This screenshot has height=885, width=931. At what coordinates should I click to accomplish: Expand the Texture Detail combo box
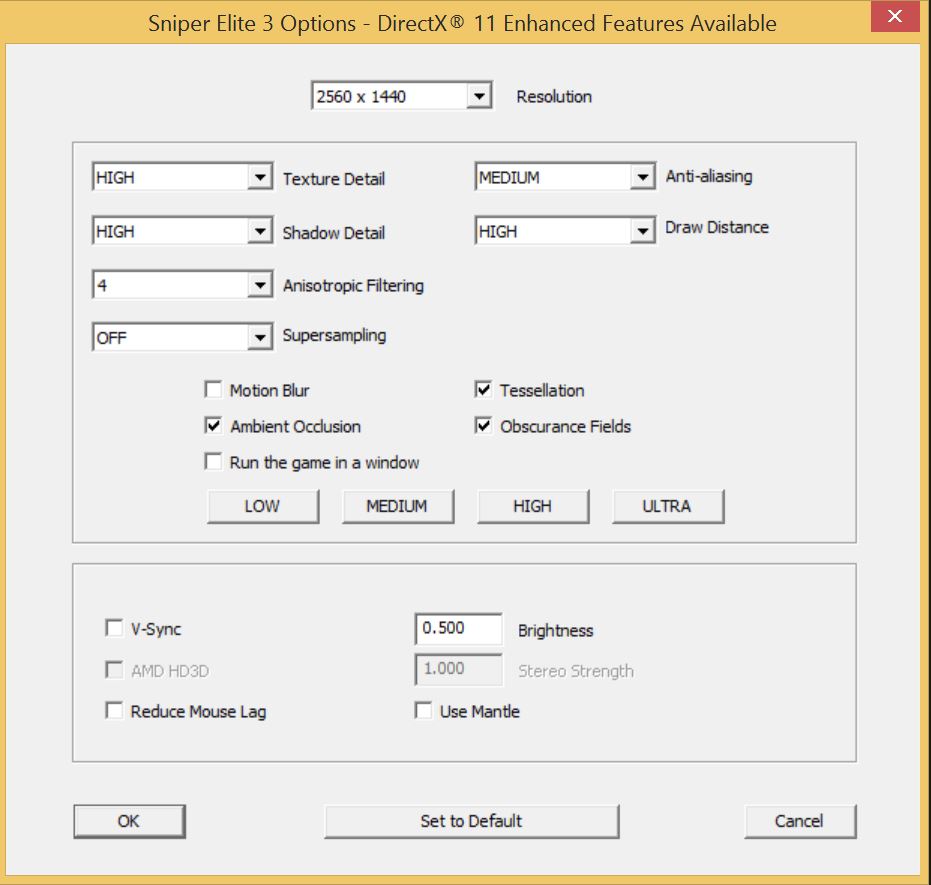click(x=183, y=177)
